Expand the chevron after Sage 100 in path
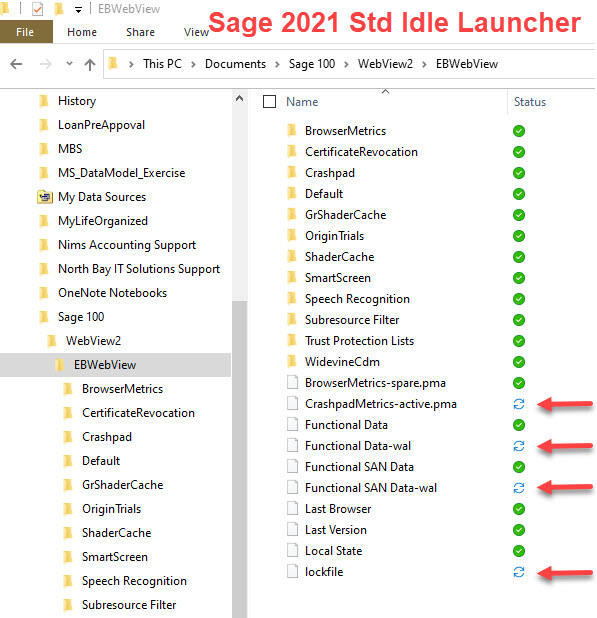 (x=346, y=64)
